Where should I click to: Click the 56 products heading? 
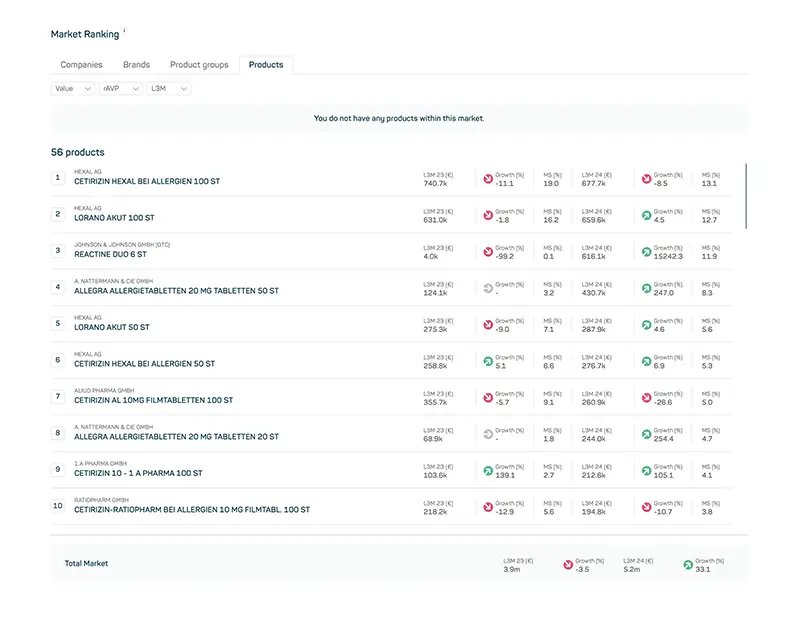click(x=78, y=152)
